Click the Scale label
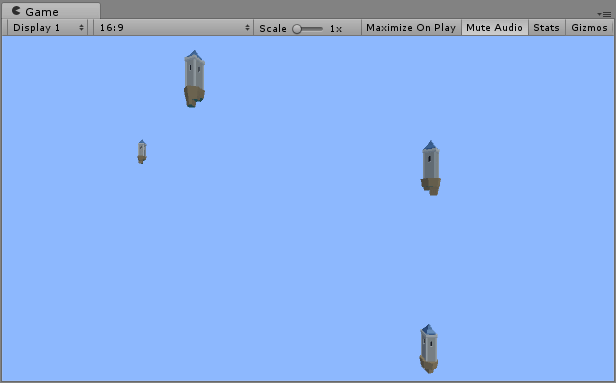 273,28
